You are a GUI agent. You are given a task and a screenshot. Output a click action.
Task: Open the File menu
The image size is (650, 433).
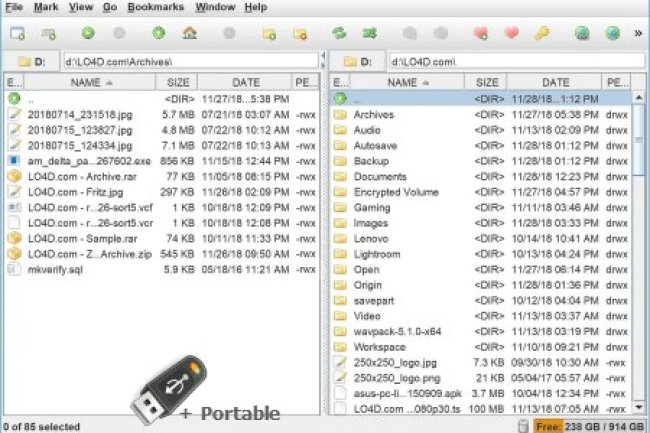[x=14, y=7]
